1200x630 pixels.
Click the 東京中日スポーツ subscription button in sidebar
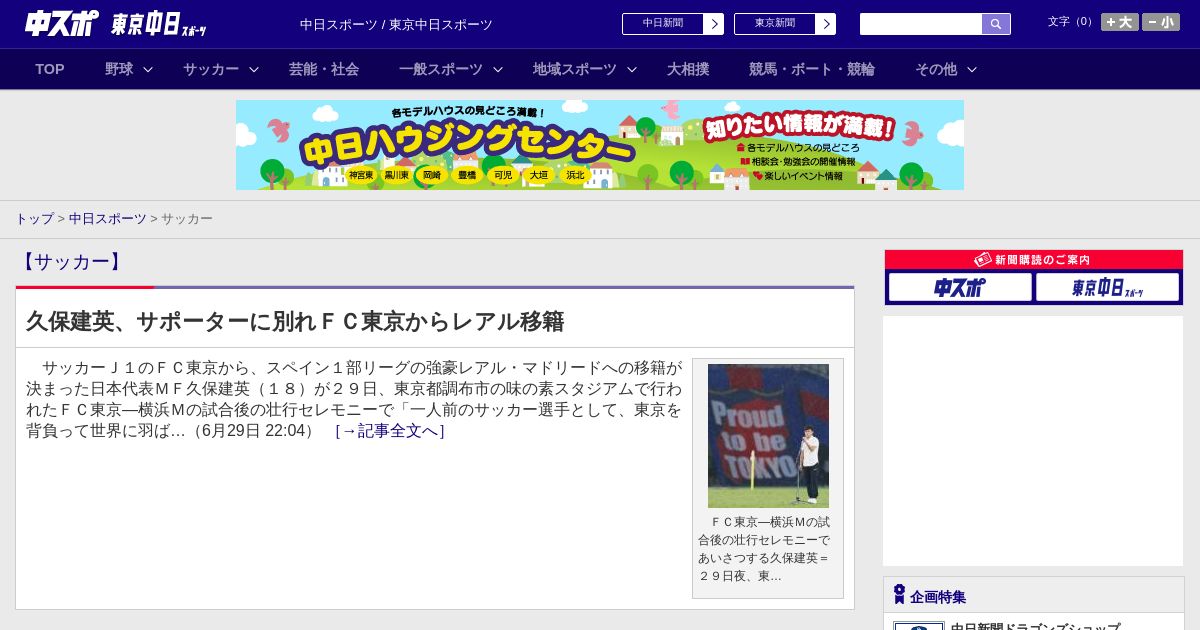[1107, 287]
